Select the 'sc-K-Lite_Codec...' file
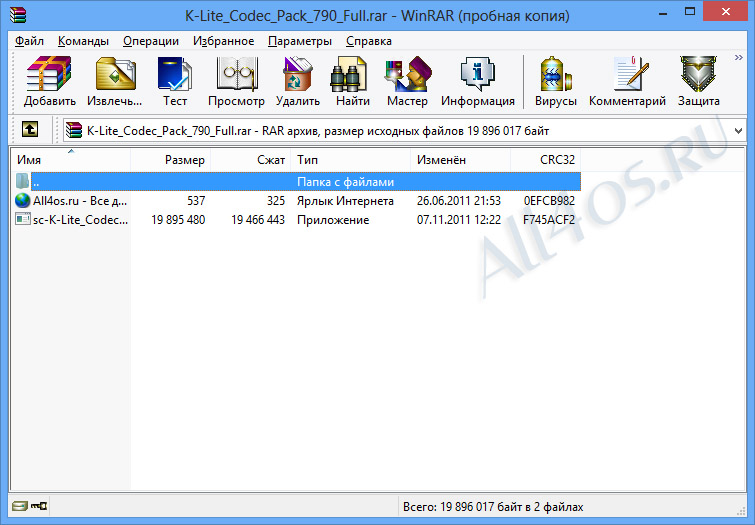This screenshot has height=525, width=755. point(80,220)
